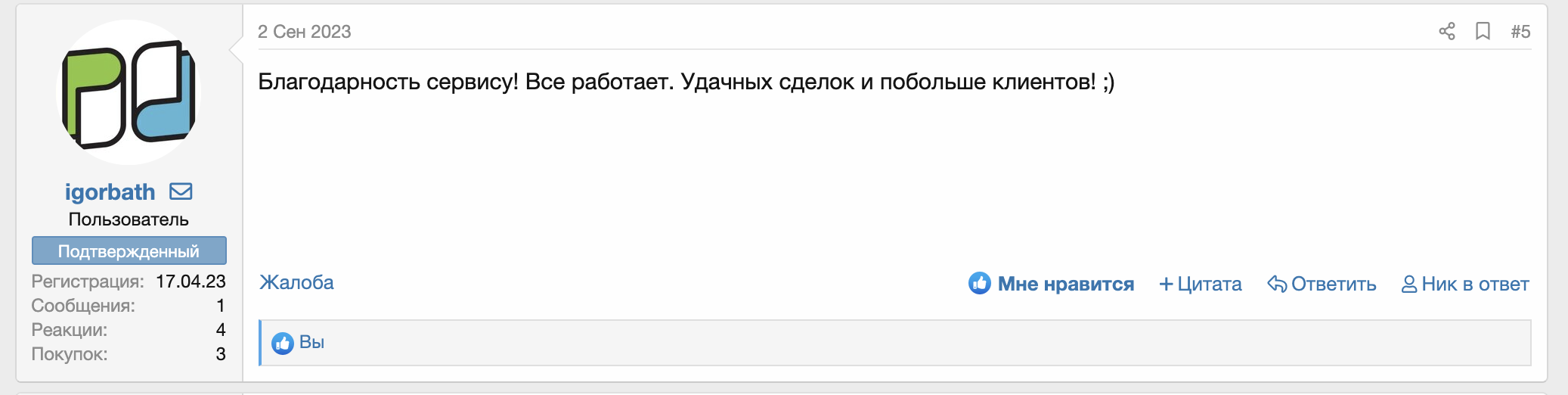
Task: Click the registration date 17.04.23
Action: [x=191, y=281]
